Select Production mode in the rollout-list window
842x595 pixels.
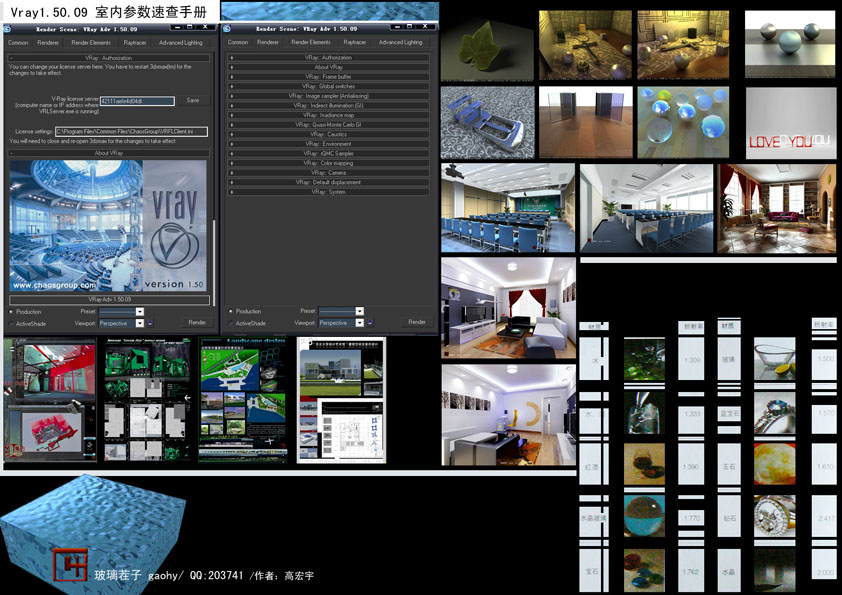[231, 311]
